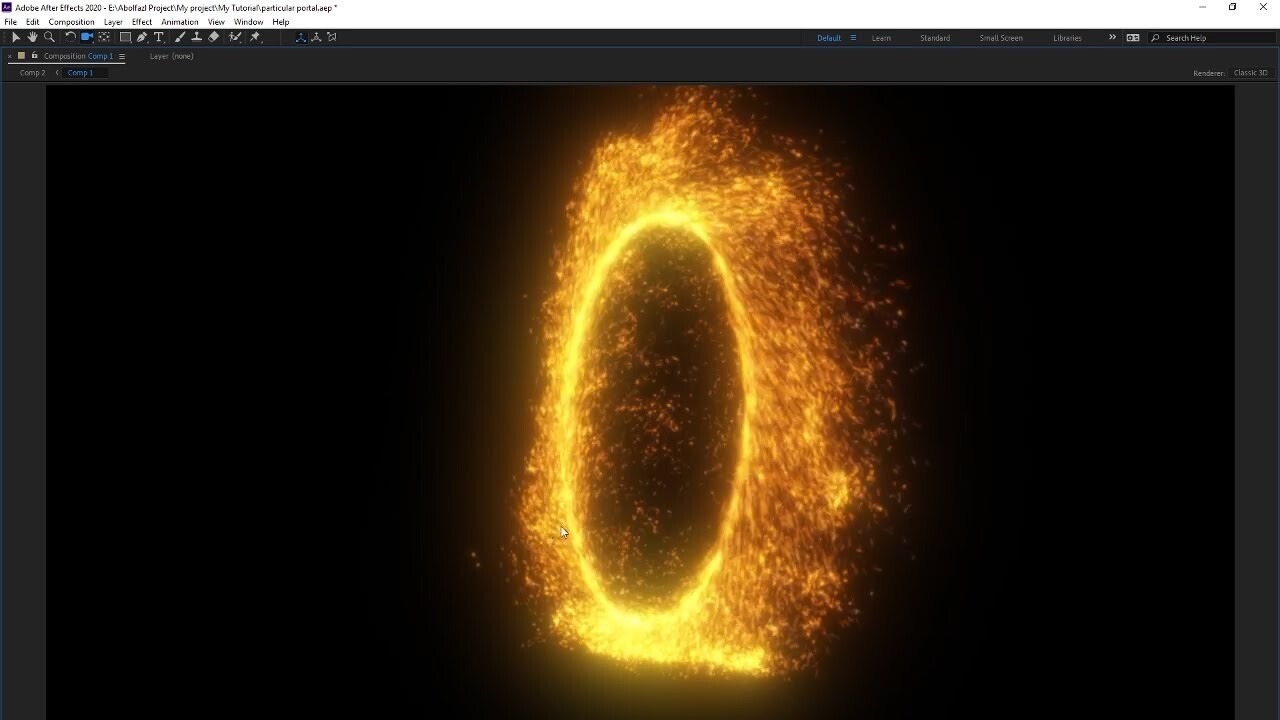1280x720 pixels.
Task: Open the Classic 3D renderer settings
Action: (x=1250, y=72)
